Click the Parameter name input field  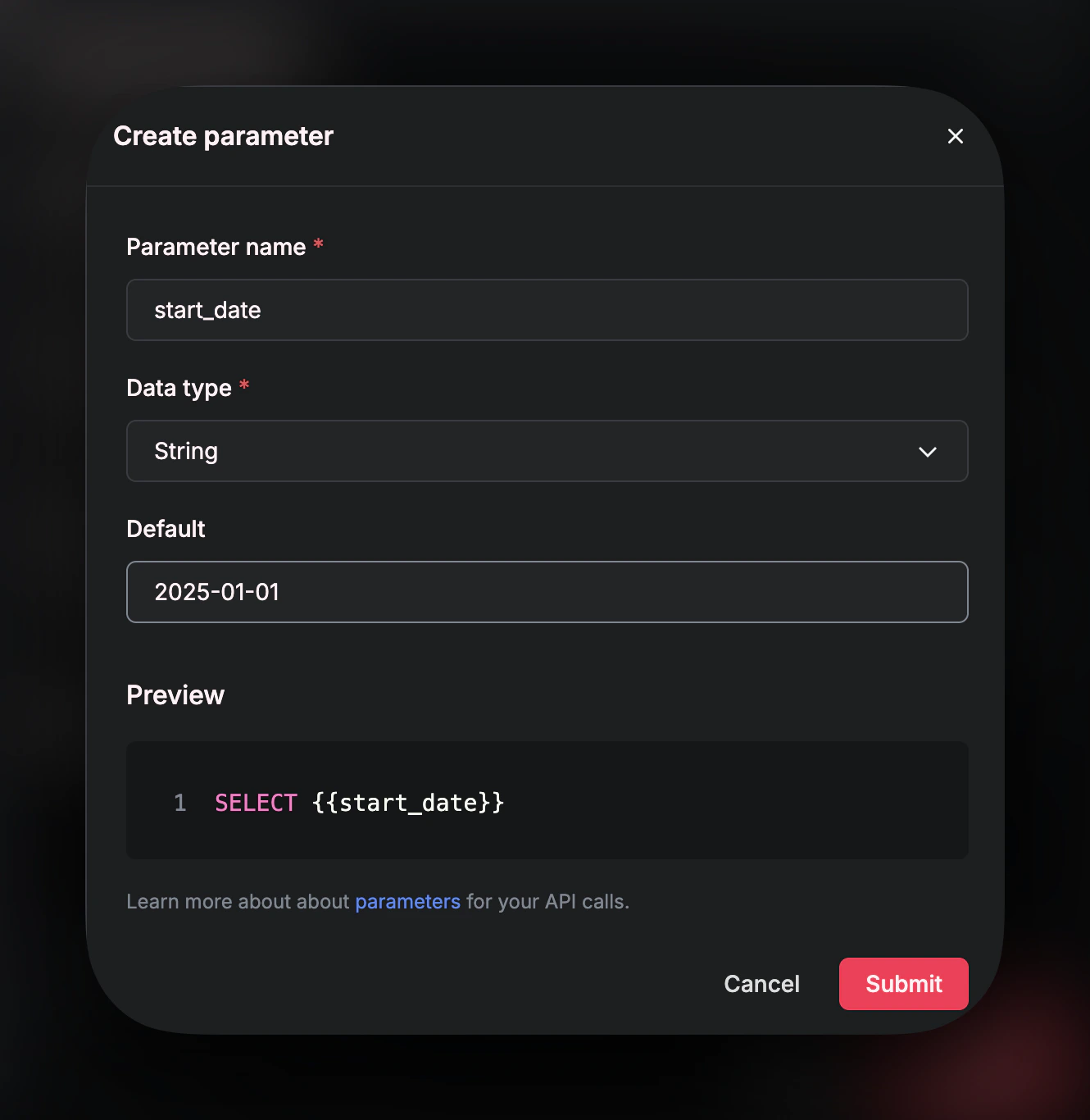547,310
